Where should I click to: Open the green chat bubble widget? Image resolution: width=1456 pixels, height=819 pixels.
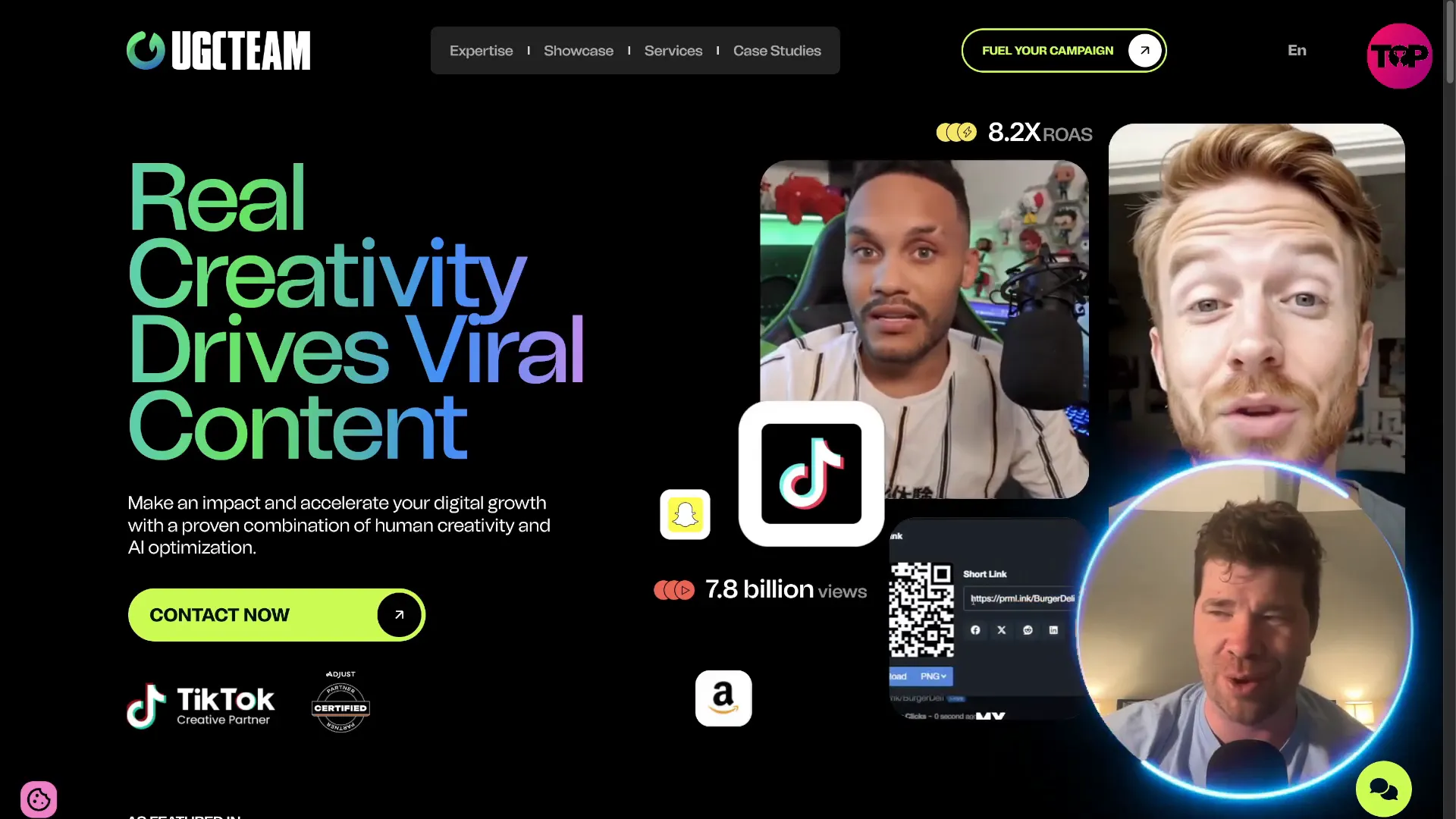coord(1383,789)
